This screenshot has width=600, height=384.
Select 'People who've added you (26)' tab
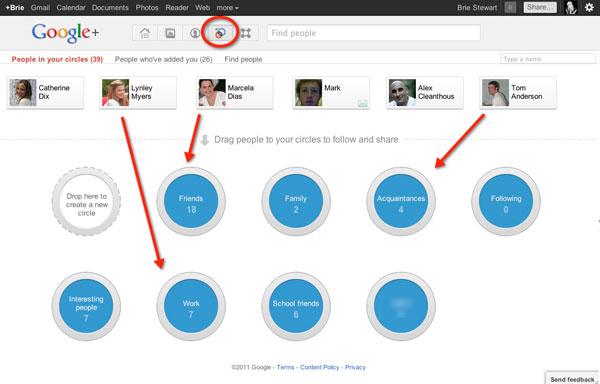(163, 59)
